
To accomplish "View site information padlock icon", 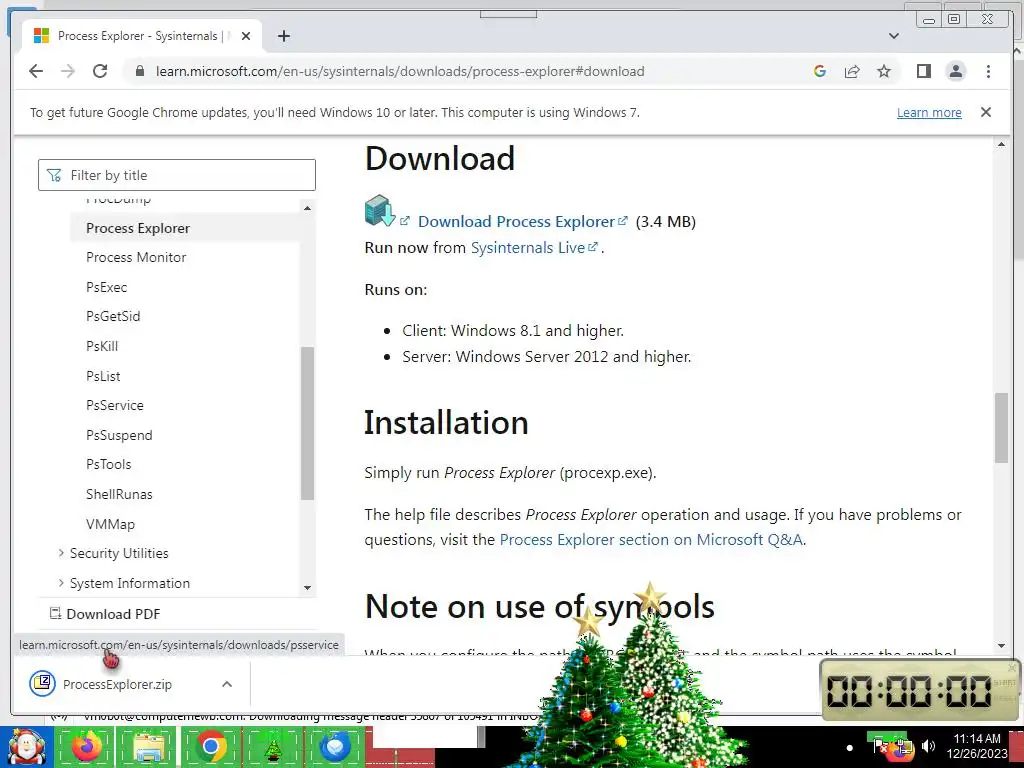I will click(x=139, y=71).
